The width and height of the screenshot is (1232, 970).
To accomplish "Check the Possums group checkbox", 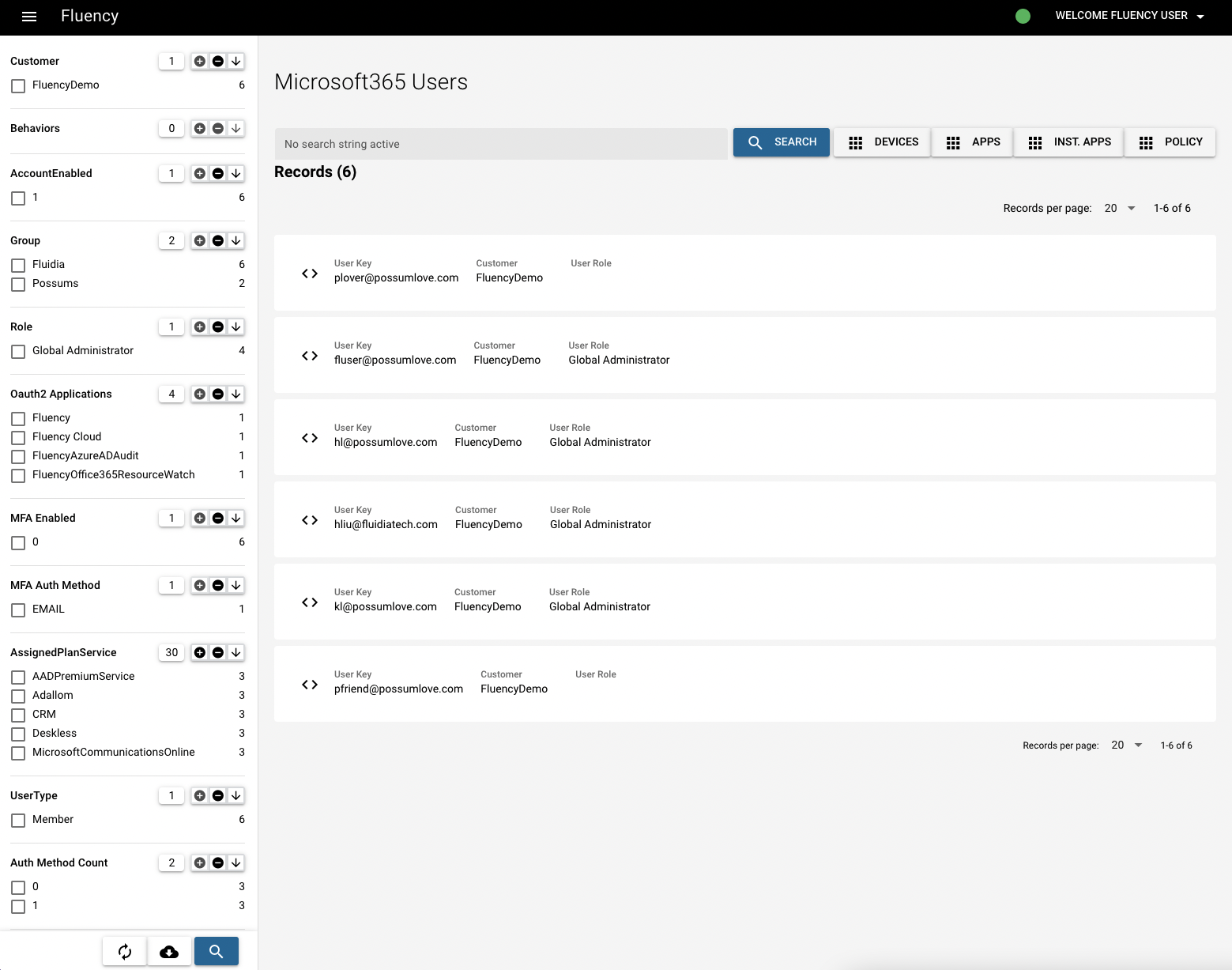I will coord(18,284).
